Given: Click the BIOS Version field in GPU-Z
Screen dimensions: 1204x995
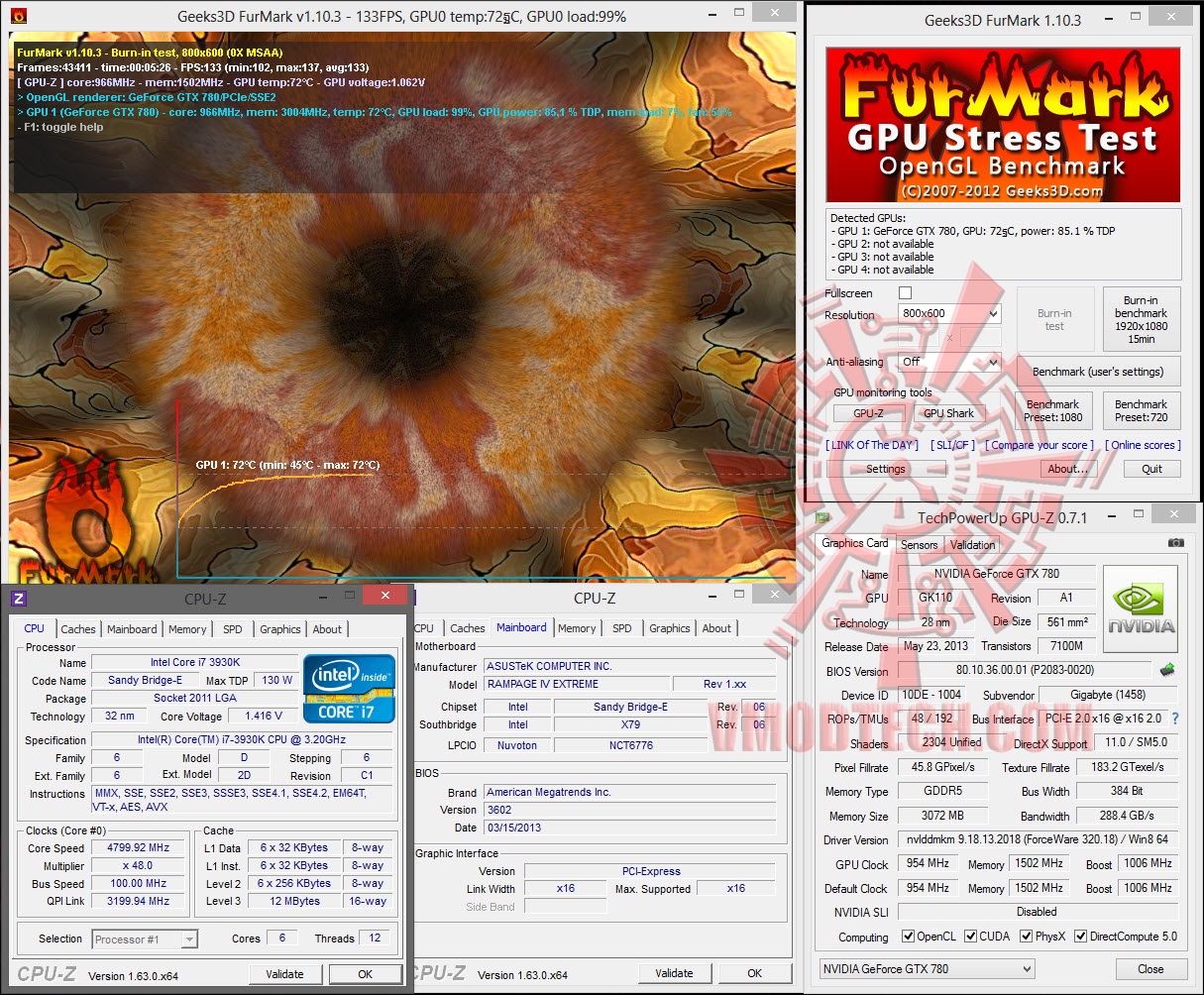Looking at the screenshot, I should 1025,670.
